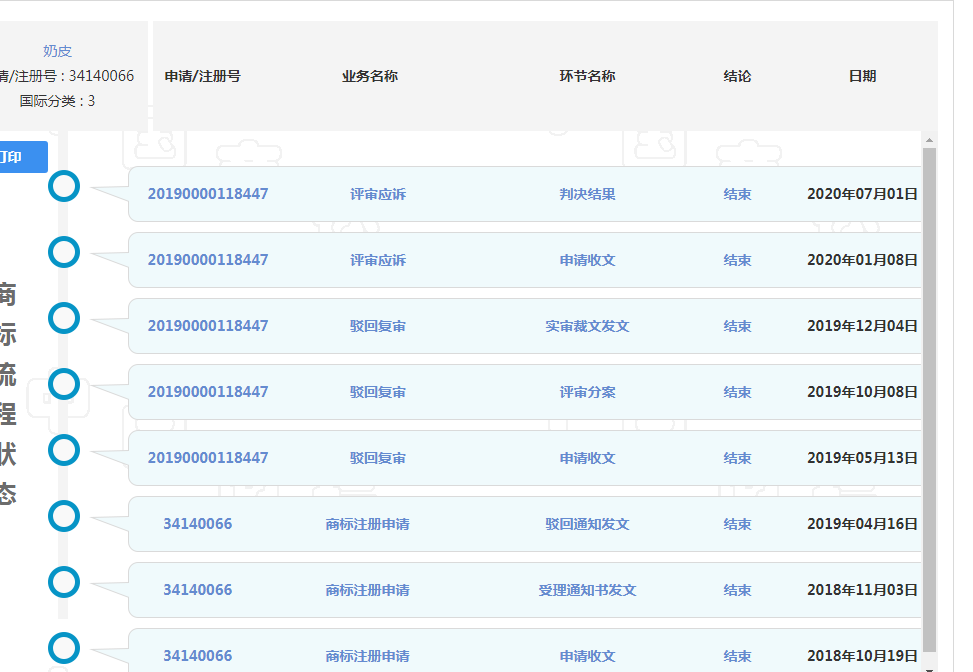Click registration number 34140066 in the 驳回通知发文 row
The height and width of the screenshot is (672, 973).
pyautogui.click(x=196, y=524)
